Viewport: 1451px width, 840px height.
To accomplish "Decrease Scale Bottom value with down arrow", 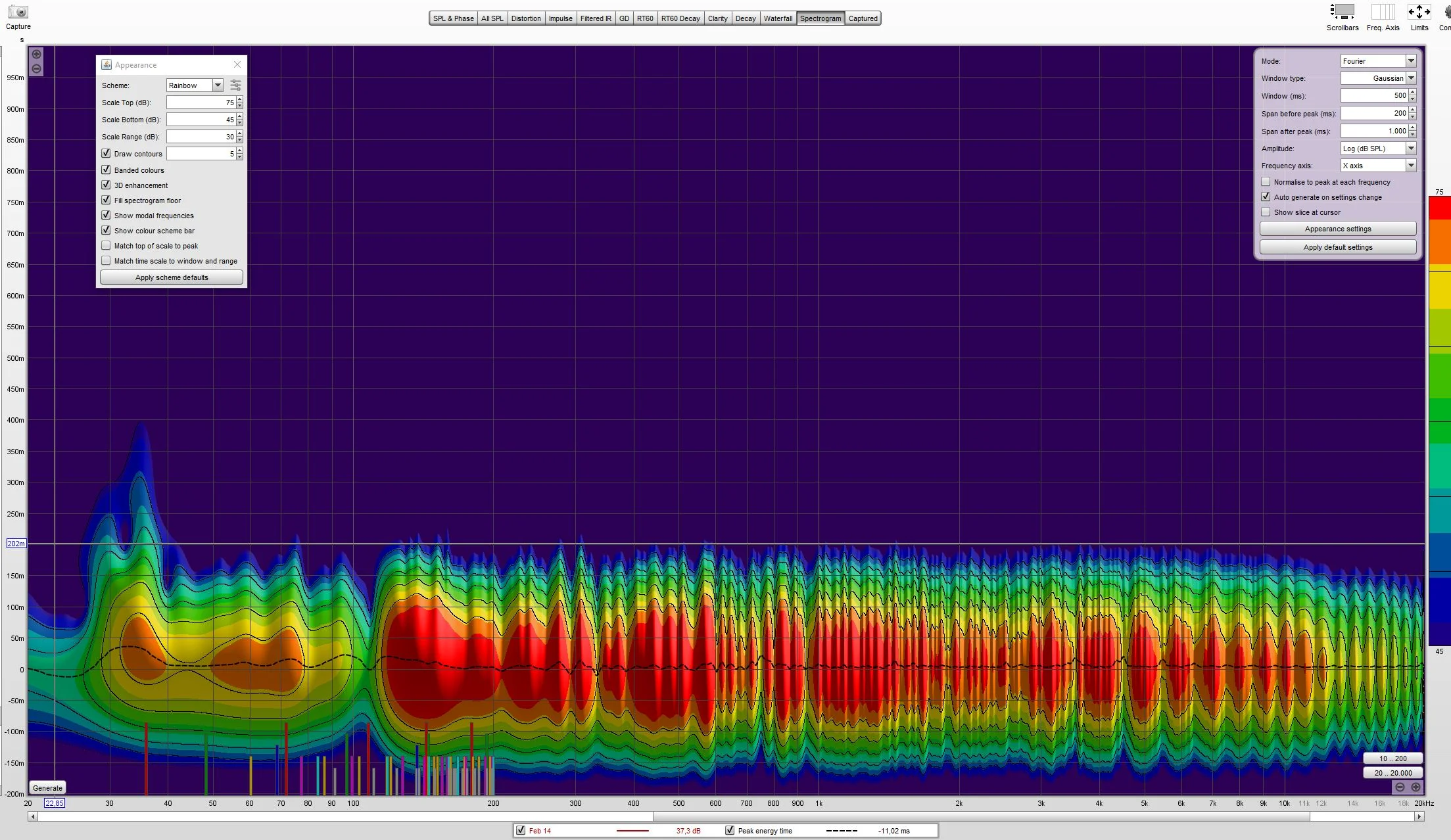I will (x=240, y=123).
